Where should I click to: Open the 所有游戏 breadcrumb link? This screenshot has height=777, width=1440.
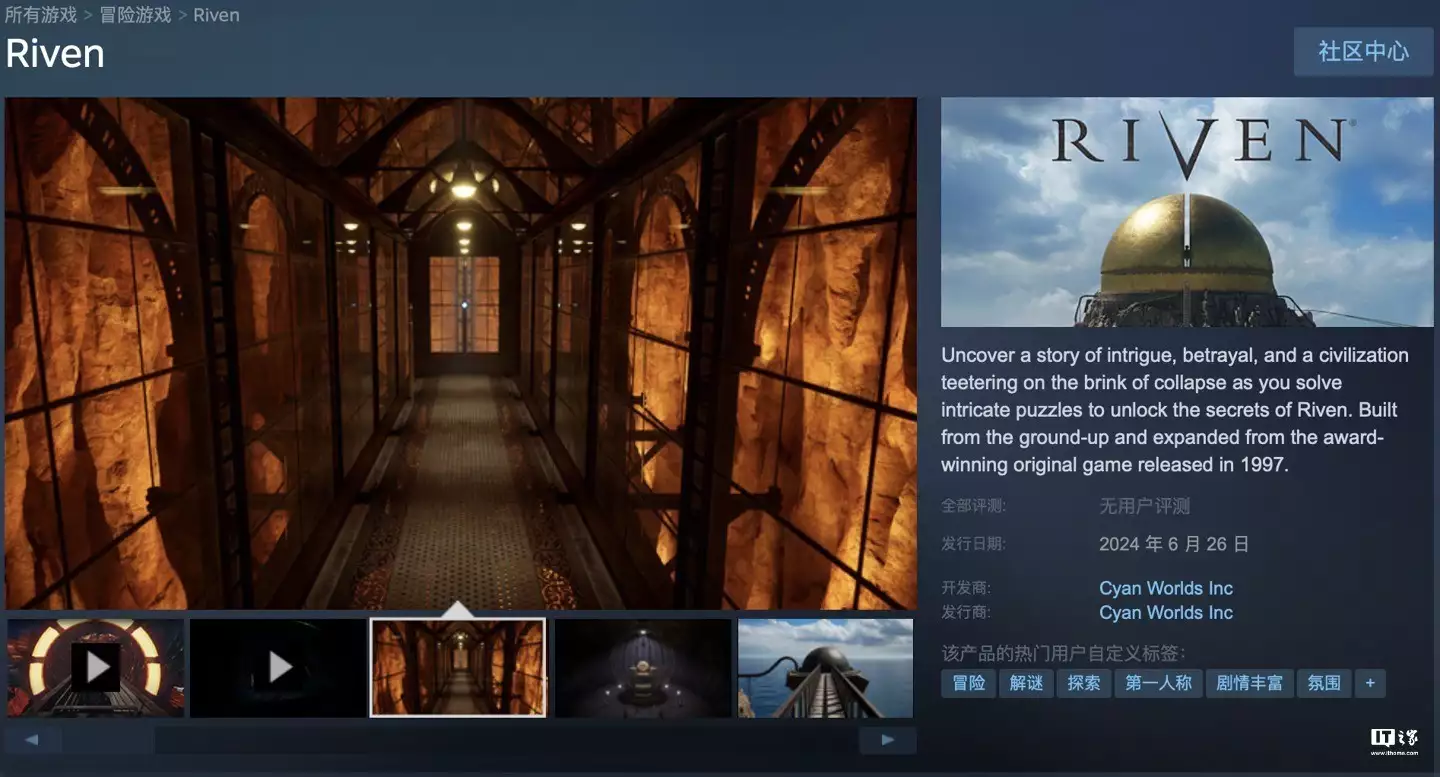click(x=41, y=15)
